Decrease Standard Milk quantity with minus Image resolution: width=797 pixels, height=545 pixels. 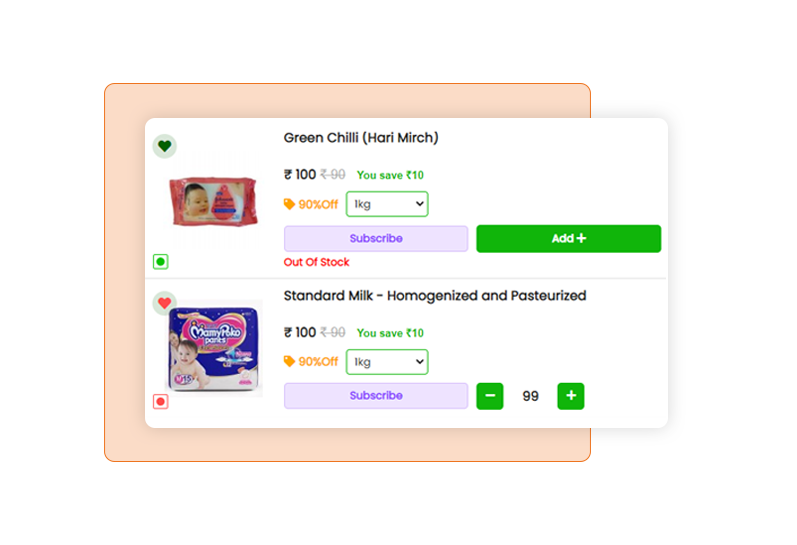490,396
